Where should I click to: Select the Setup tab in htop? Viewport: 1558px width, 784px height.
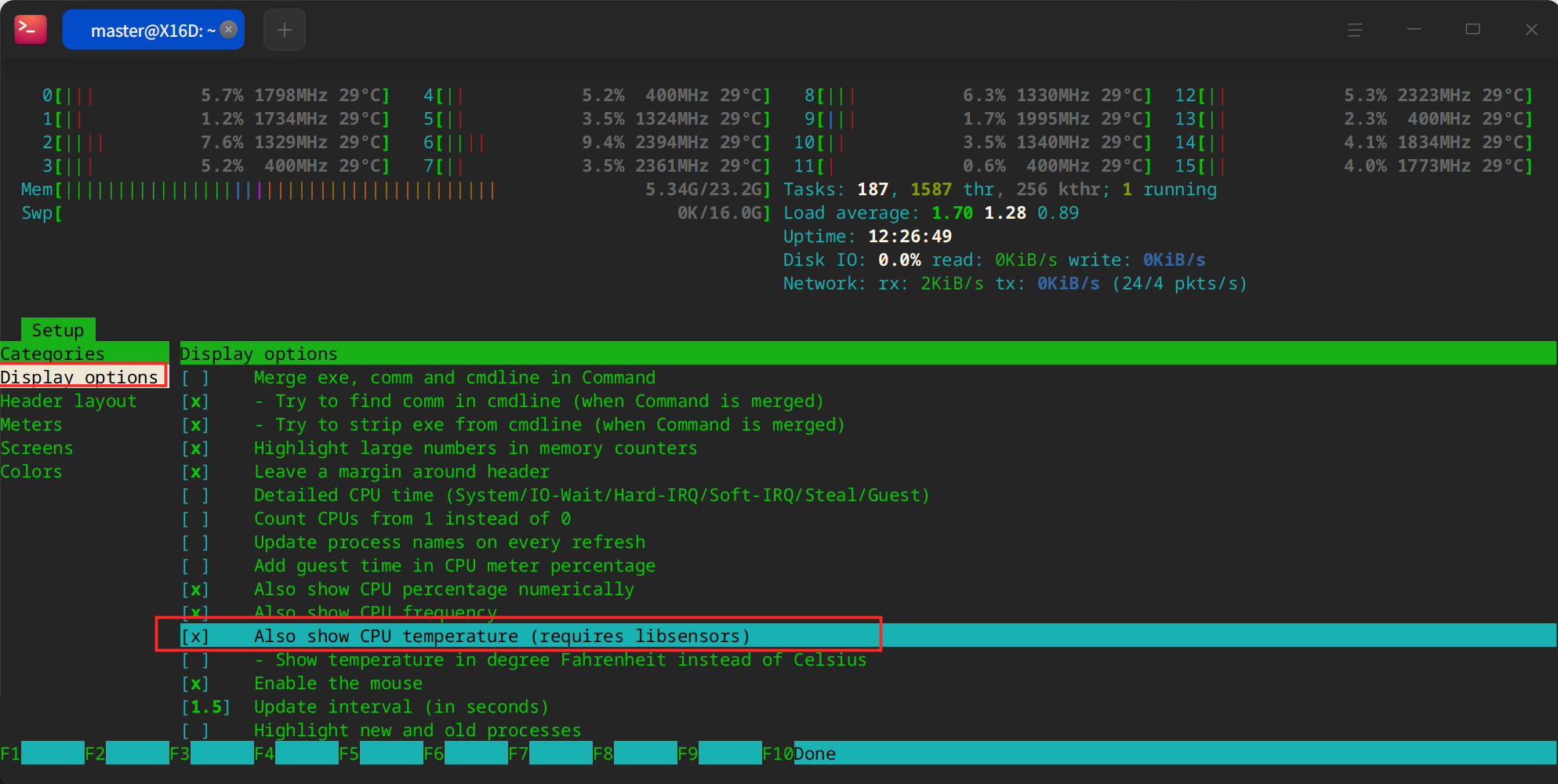(58, 330)
